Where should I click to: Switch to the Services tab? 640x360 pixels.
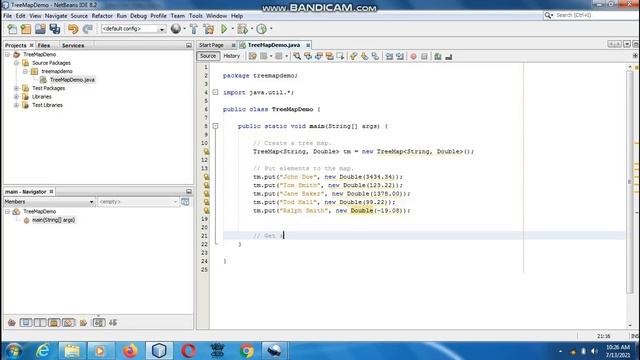point(73,45)
